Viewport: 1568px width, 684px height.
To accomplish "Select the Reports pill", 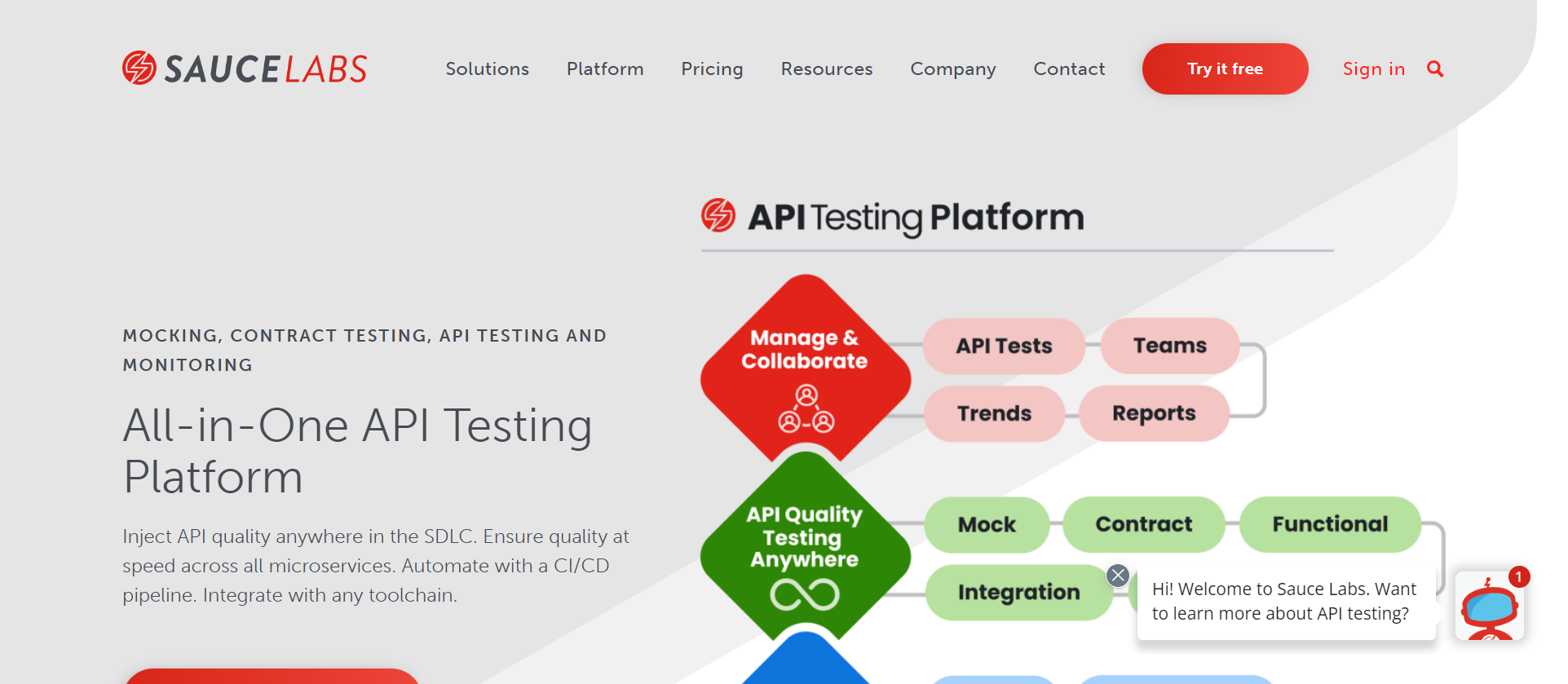I will [x=1154, y=413].
